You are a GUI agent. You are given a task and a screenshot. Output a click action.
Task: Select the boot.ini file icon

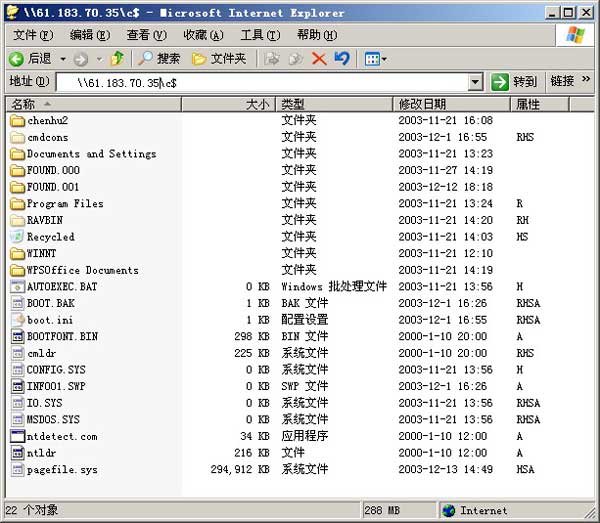pyautogui.click(x=17, y=320)
